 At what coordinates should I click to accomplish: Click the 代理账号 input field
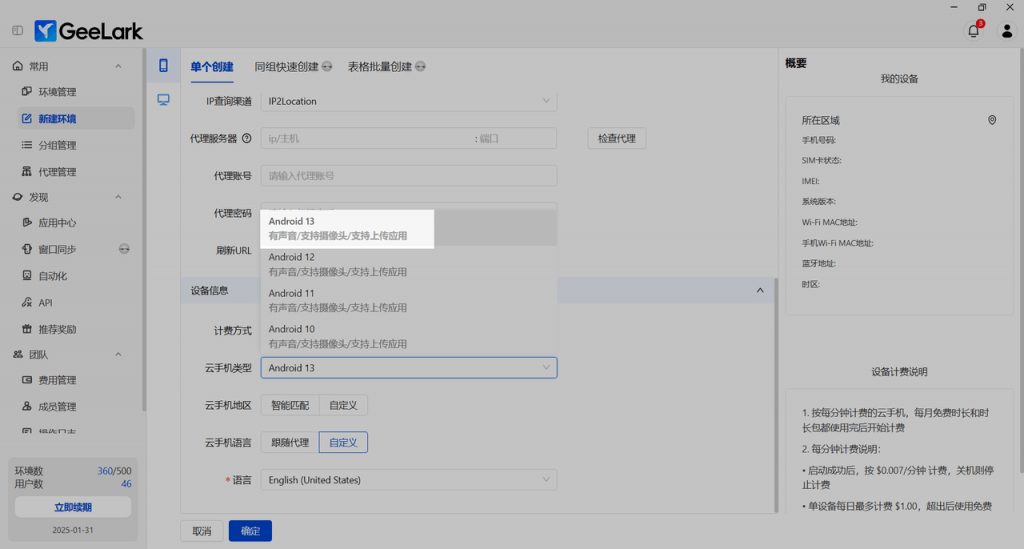pos(408,176)
